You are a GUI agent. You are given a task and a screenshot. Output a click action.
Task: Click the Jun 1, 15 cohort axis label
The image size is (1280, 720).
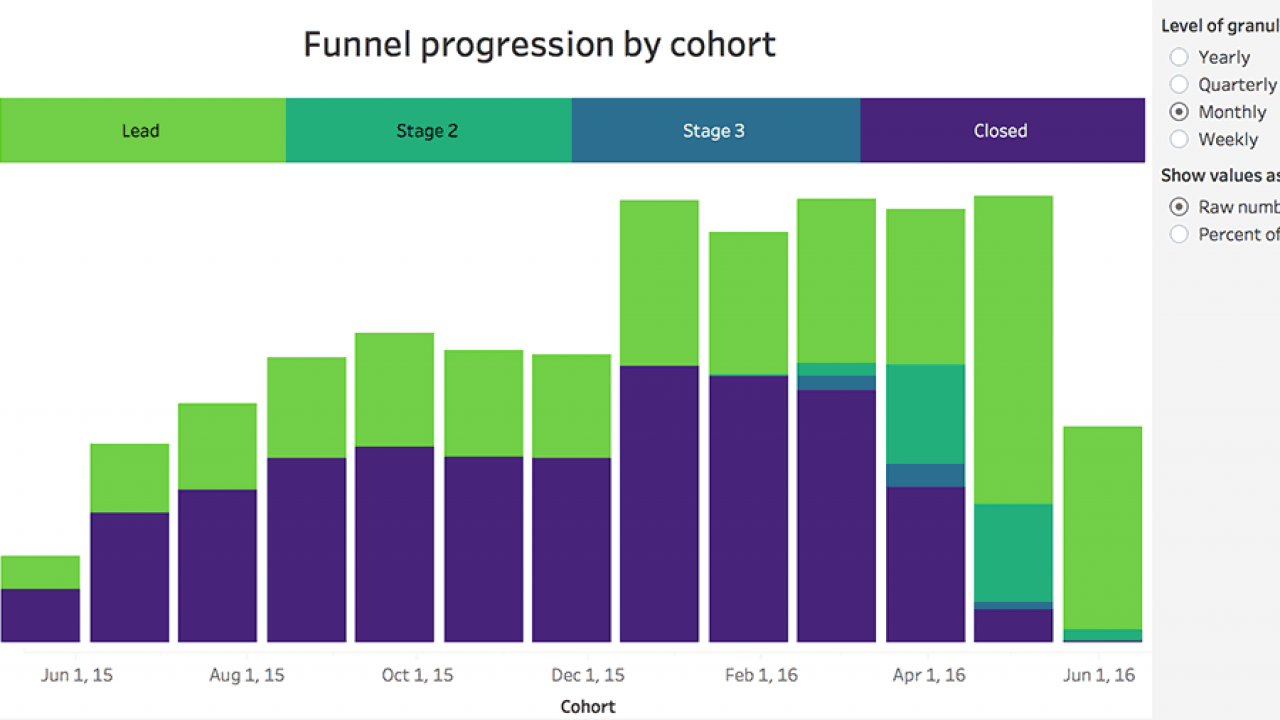tap(76, 675)
